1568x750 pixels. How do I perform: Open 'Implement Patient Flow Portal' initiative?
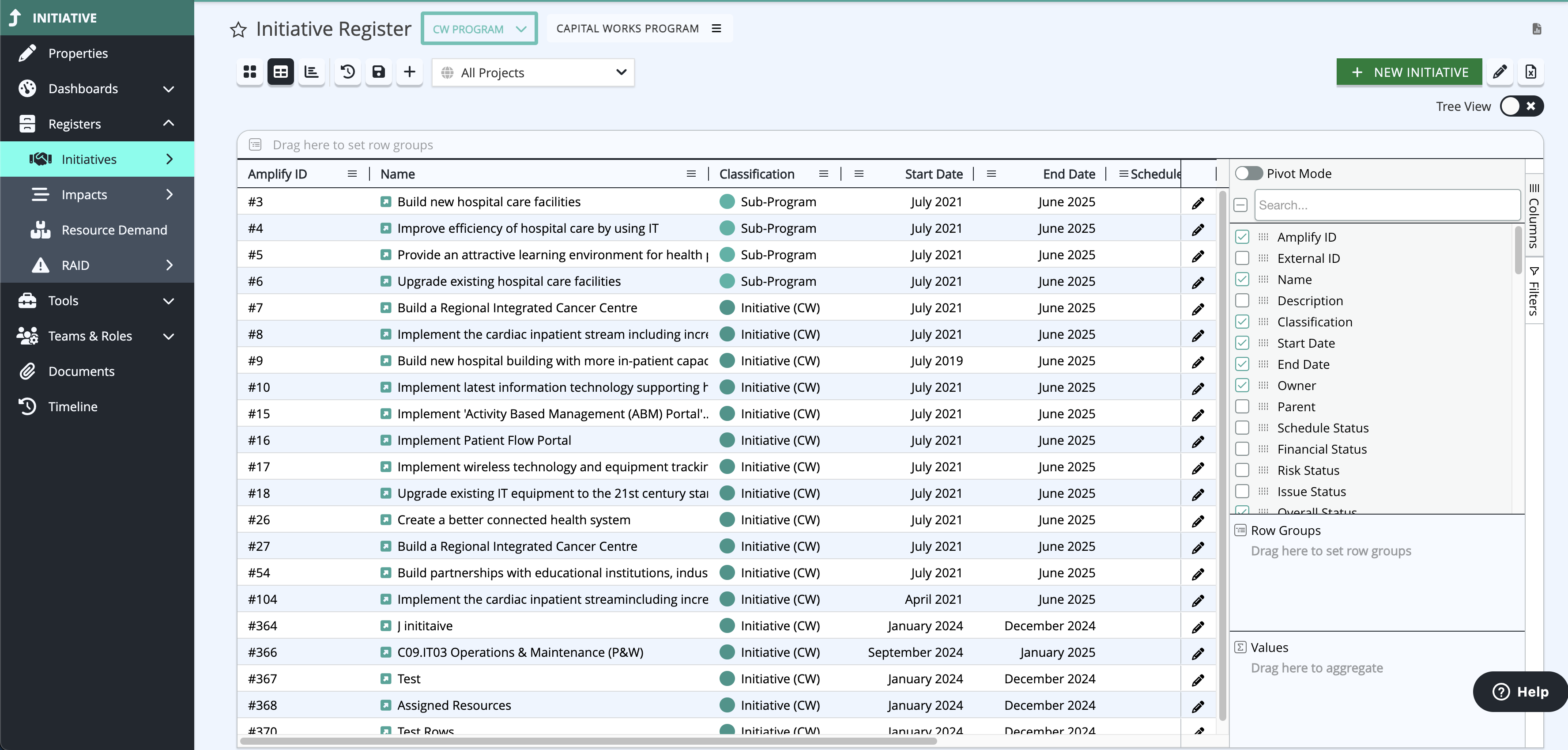(x=484, y=440)
